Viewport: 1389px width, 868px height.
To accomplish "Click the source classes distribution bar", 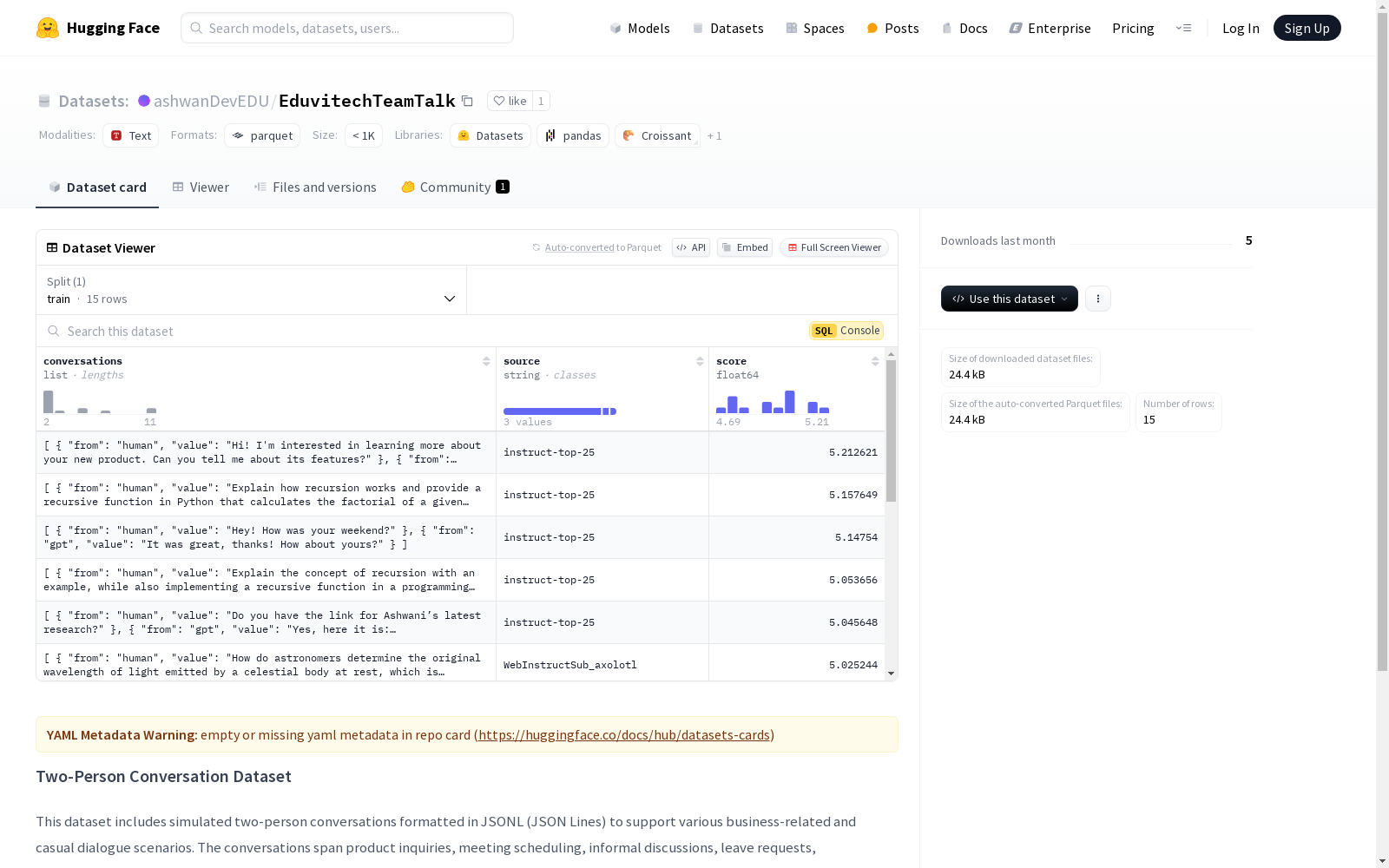I will pyautogui.click(x=560, y=411).
